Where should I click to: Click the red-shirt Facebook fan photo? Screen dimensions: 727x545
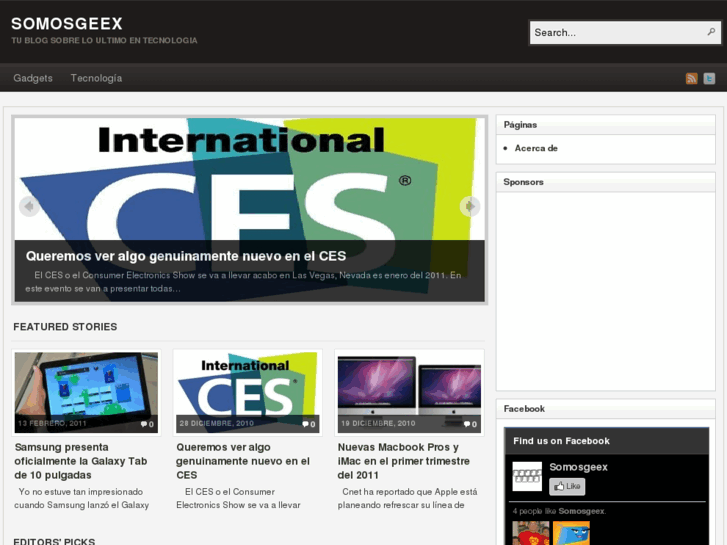click(x=530, y=533)
